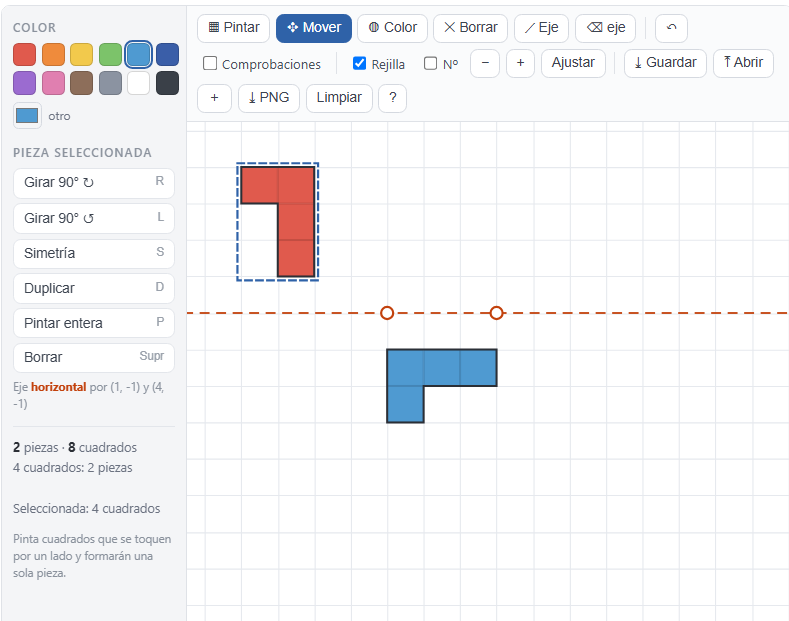The width and height of the screenshot is (789, 621).
Task: Choose the Color recolor tool
Action: click(392, 28)
